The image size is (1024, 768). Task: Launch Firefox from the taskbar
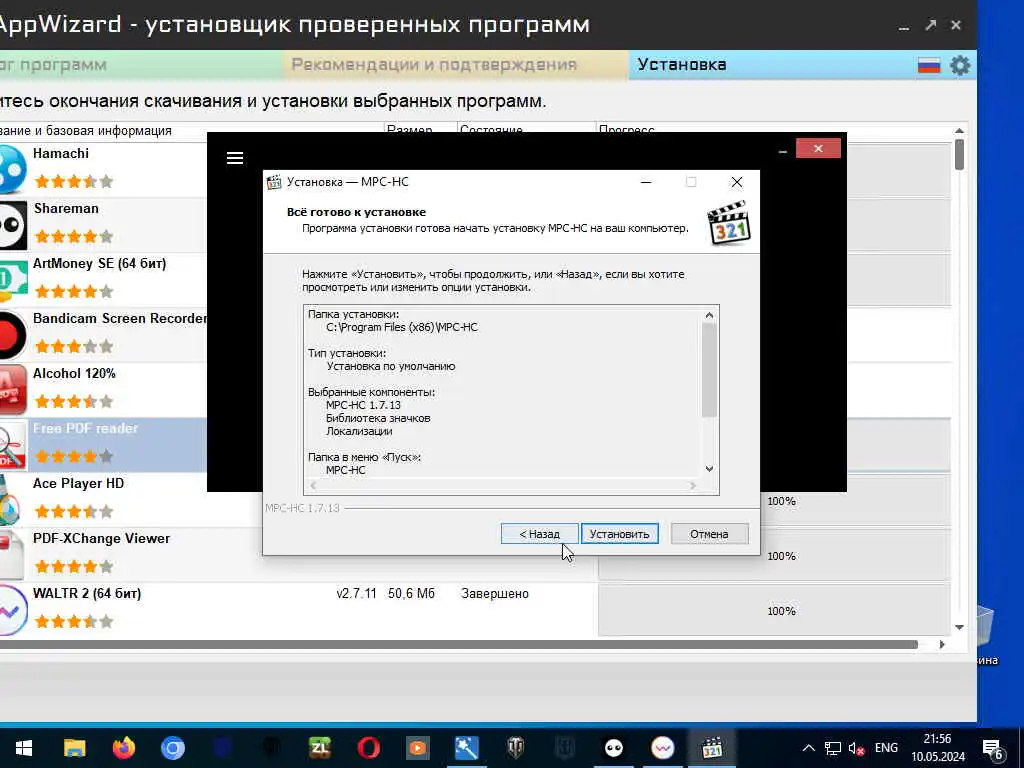click(123, 748)
